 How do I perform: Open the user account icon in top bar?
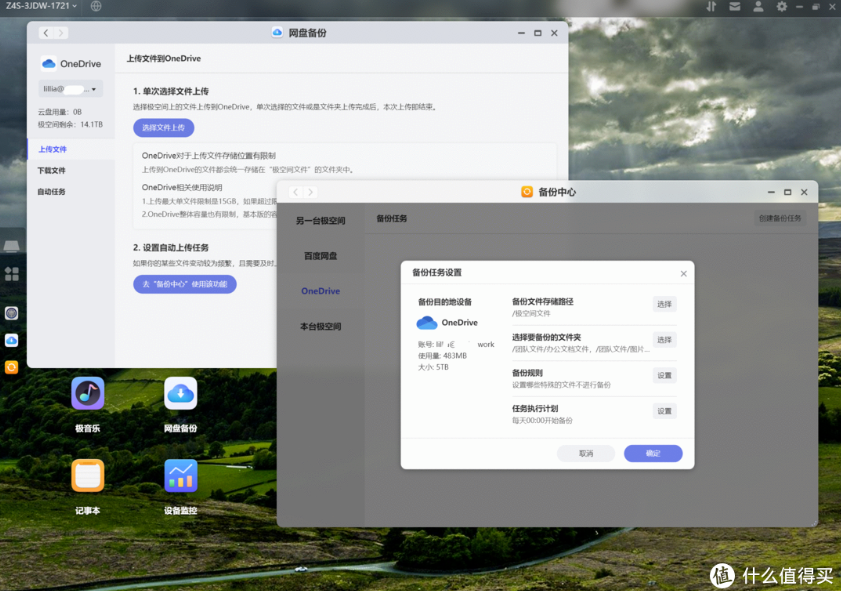click(758, 6)
